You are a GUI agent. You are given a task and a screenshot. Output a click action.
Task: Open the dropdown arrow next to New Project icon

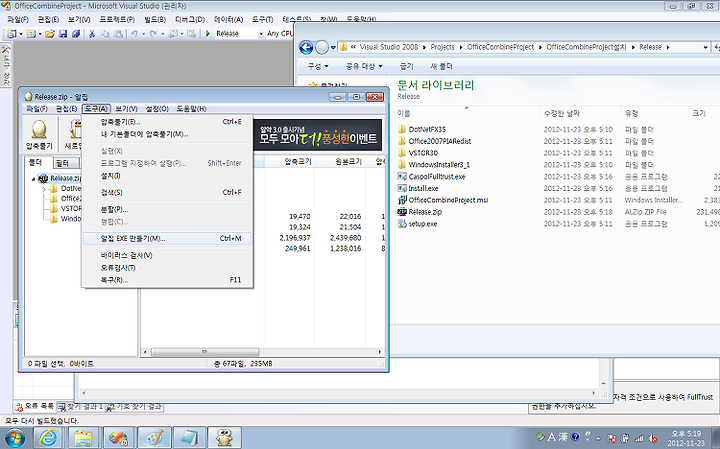point(20,34)
